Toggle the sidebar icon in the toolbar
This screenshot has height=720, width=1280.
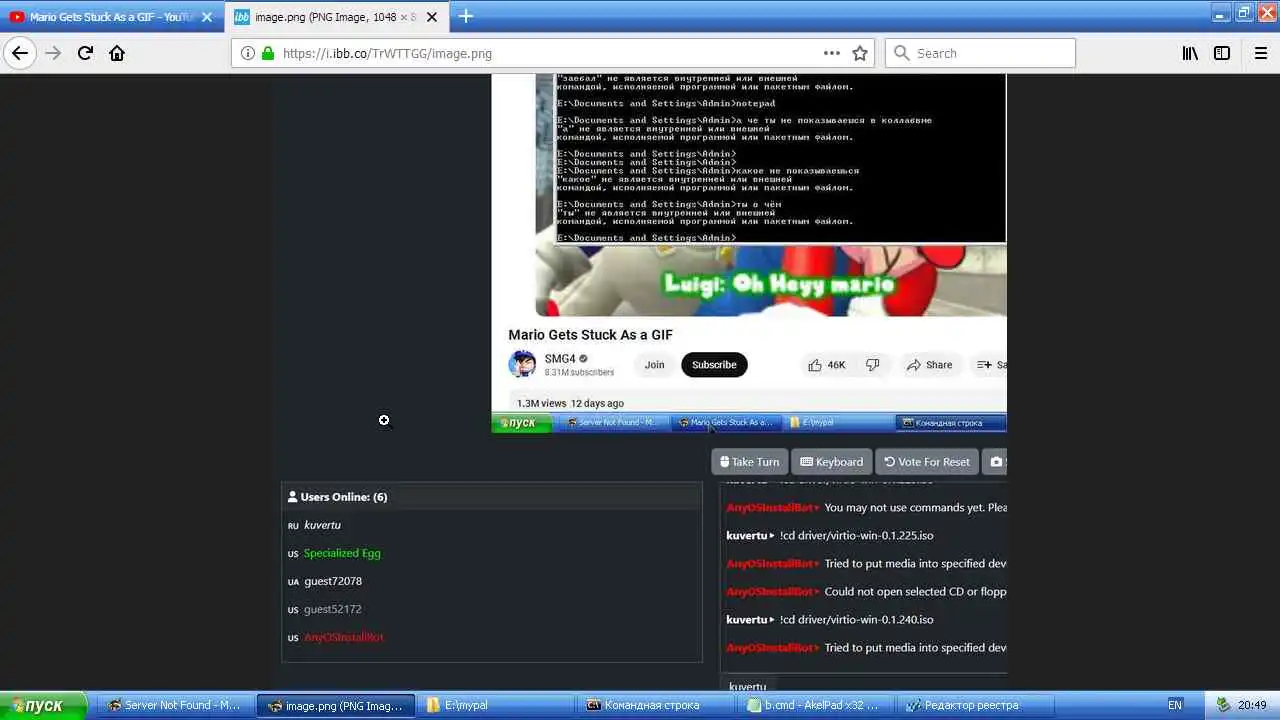point(1222,53)
